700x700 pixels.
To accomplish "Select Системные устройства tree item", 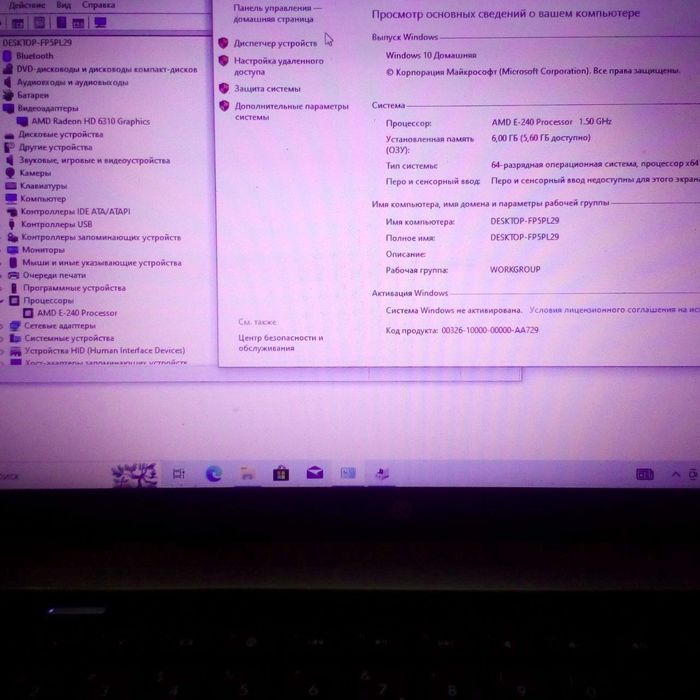I will pyautogui.click(x=69, y=338).
